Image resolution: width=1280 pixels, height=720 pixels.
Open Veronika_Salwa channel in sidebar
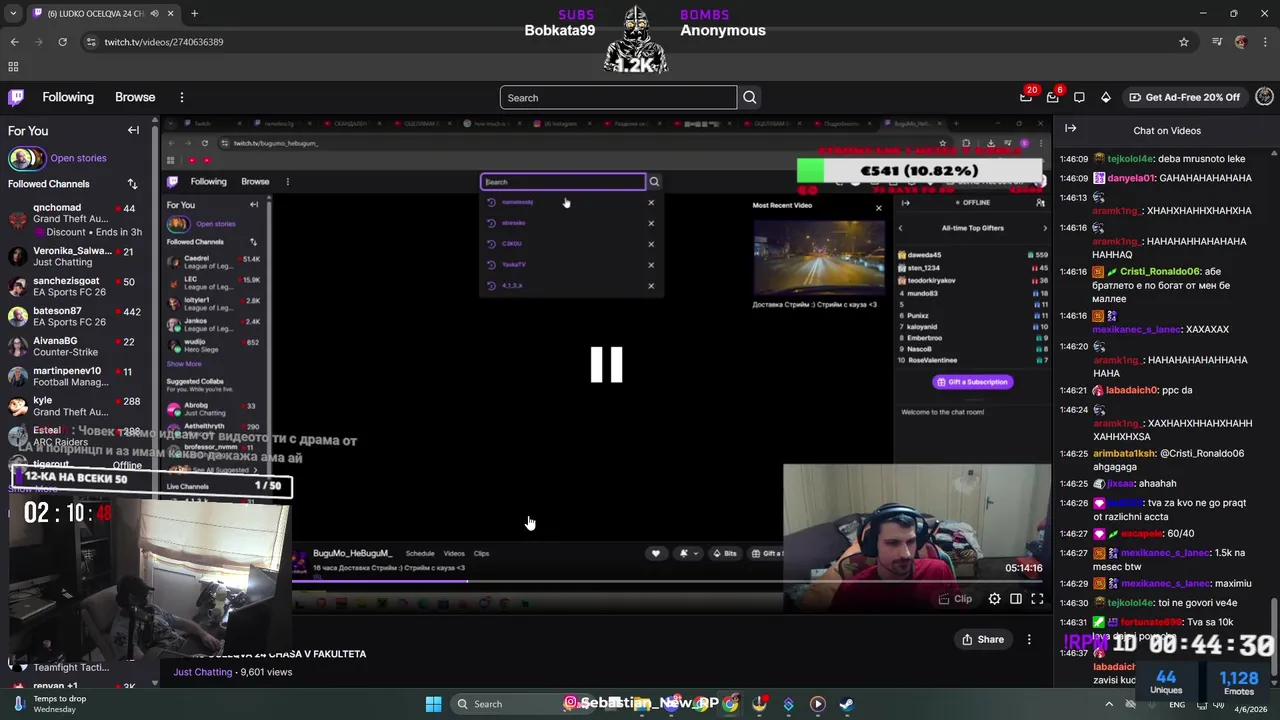click(x=75, y=256)
